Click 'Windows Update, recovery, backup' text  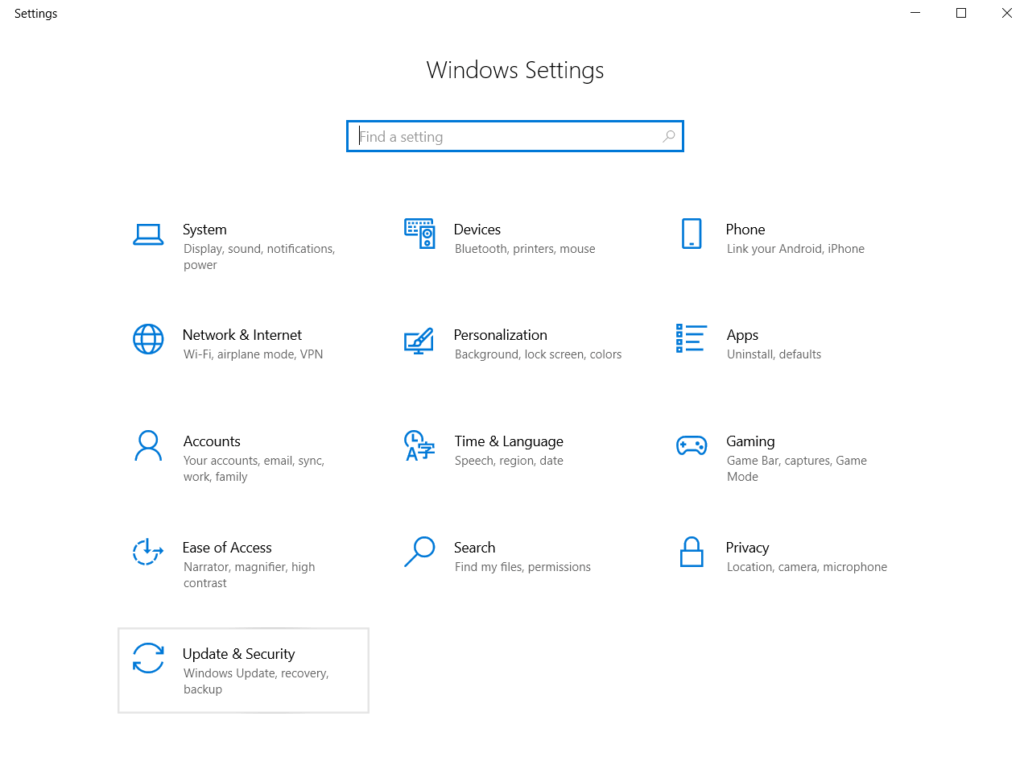point(256,681)
